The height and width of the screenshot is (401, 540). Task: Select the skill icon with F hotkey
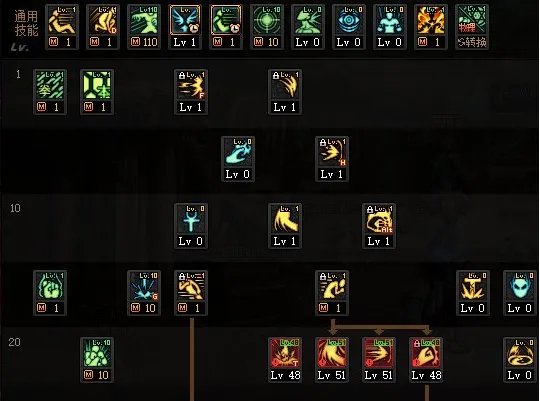(191, 85)
